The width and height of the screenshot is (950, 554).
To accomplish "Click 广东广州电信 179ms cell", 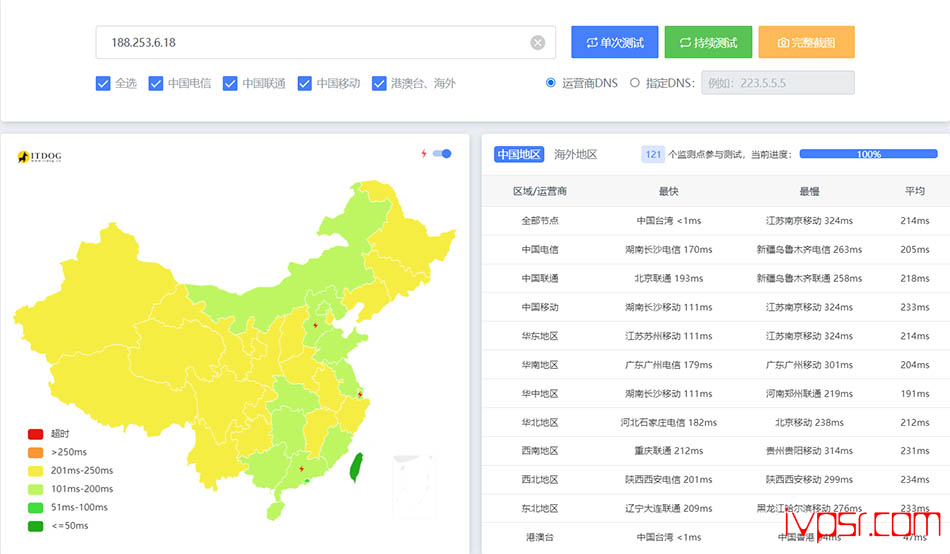I will coord(669,365).
